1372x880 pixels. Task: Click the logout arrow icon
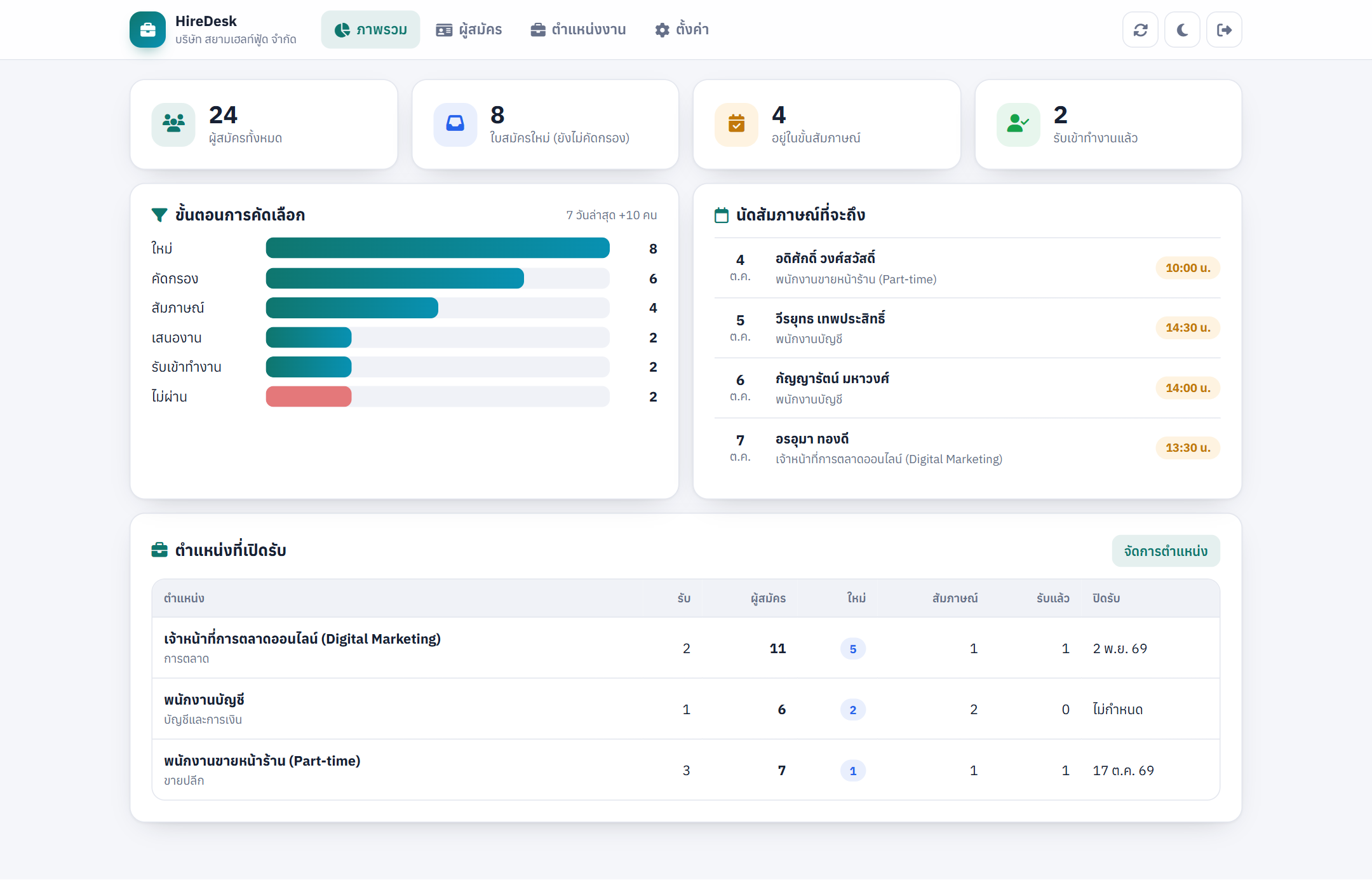(1224, 30)
